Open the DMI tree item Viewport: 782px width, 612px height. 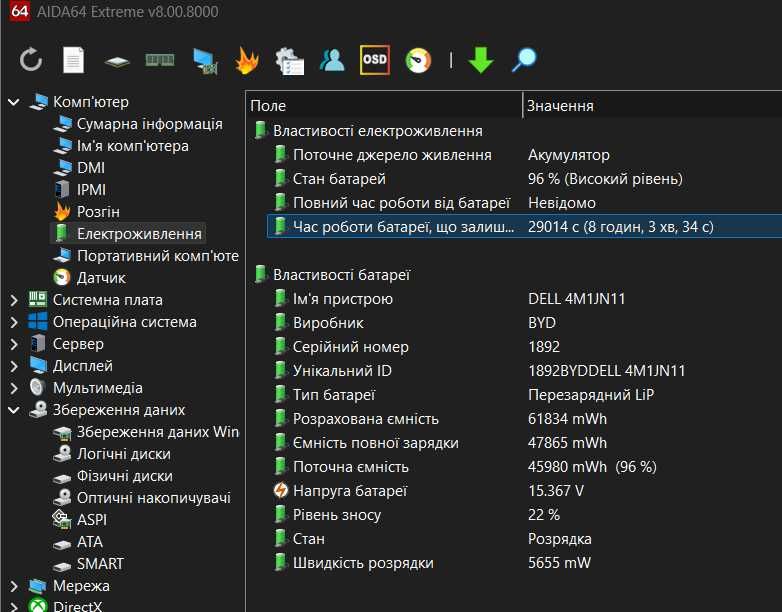coord(79,168)
